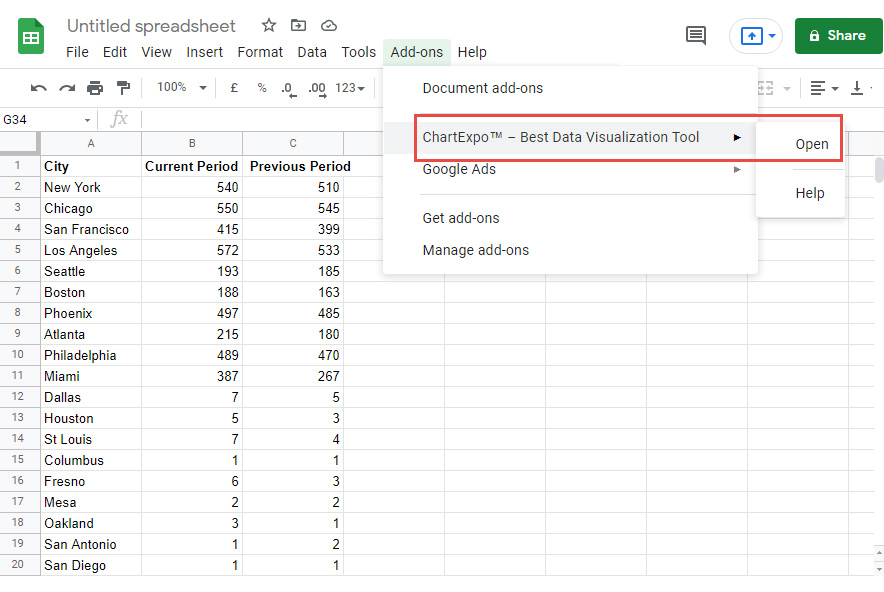
Task: Format as percent
Action: (x=262, y=88)
